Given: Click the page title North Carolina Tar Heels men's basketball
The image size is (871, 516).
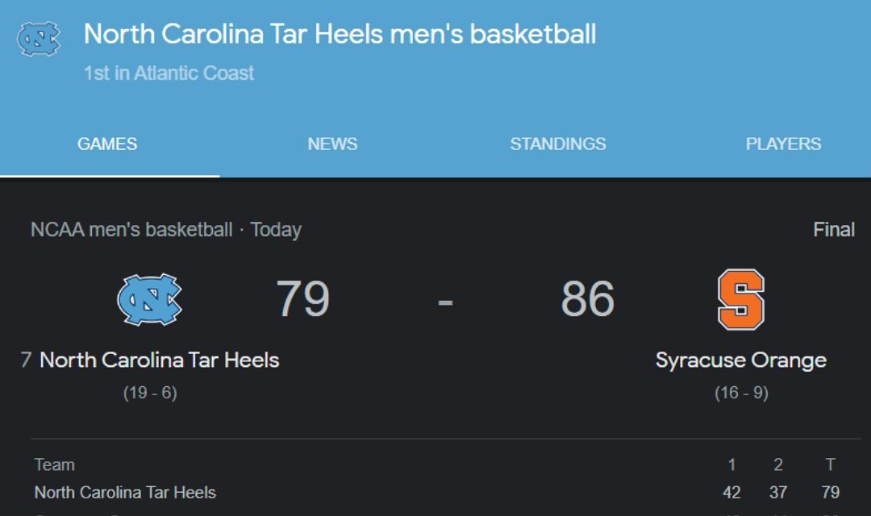Looking at the screenshot, I should 340,34.
